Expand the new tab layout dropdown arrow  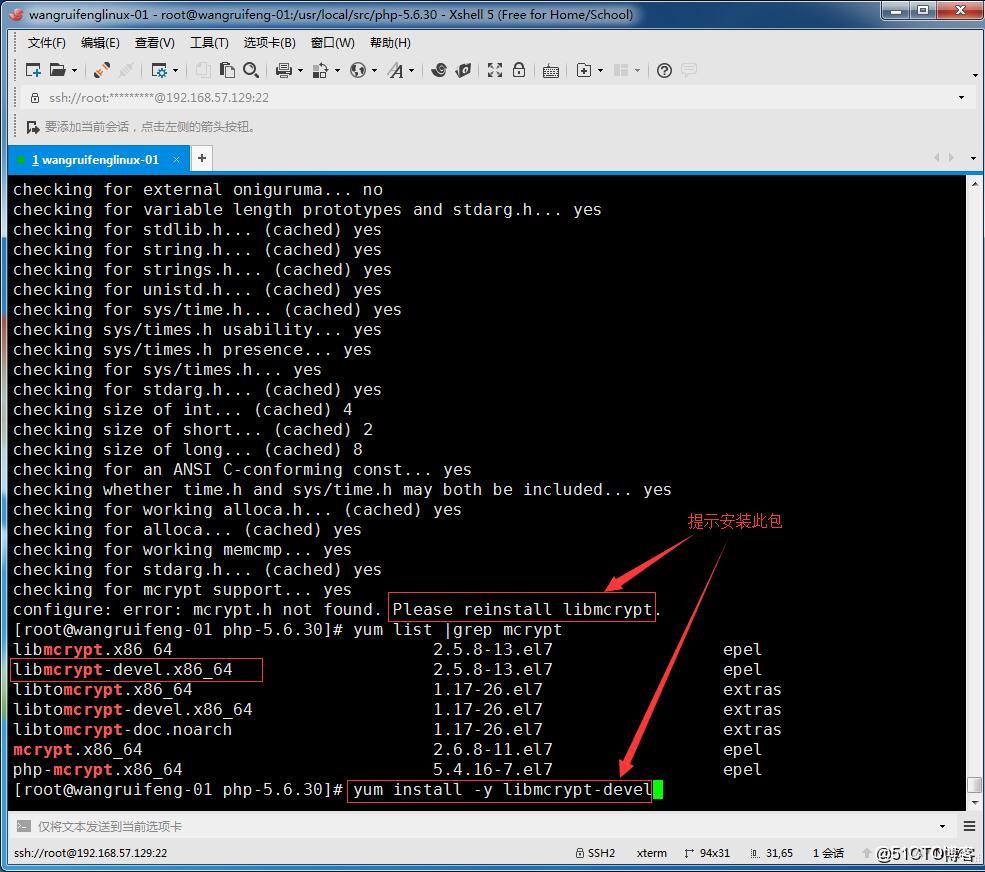click(600, 70)
